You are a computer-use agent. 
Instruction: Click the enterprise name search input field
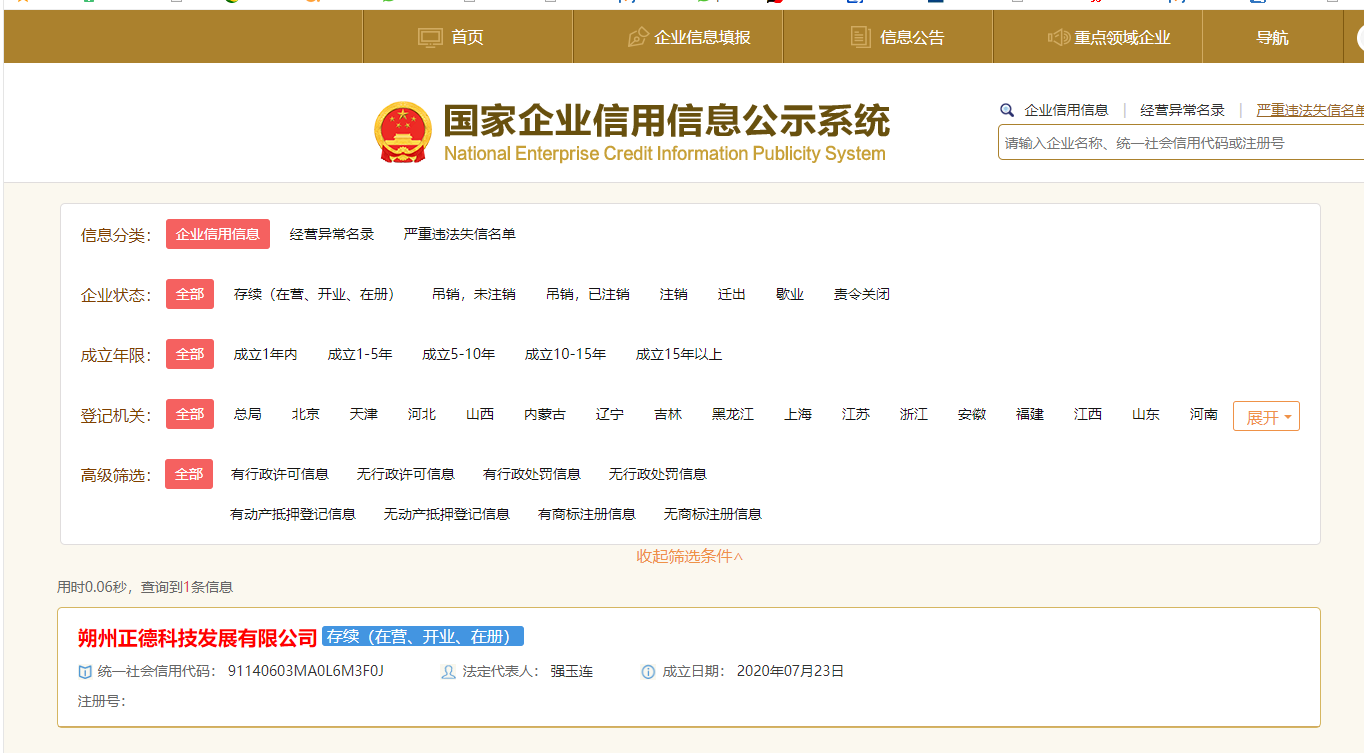point(1181,143)
